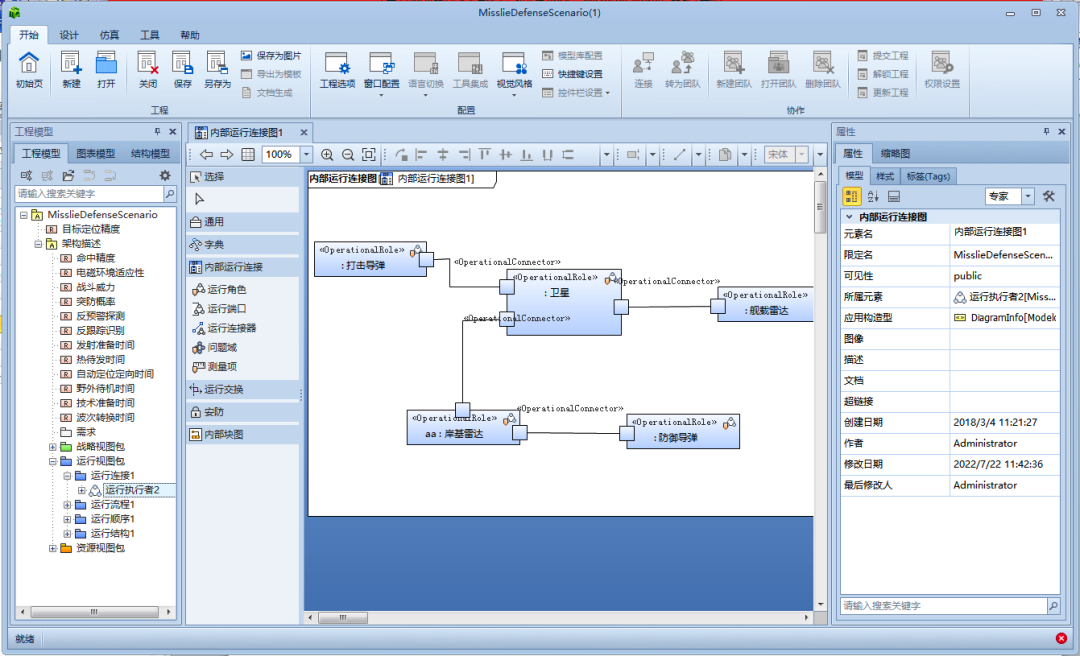Expand the 内部块图 toolbox section
This screenshot has width=1080, height=656.
click(242, 435)
